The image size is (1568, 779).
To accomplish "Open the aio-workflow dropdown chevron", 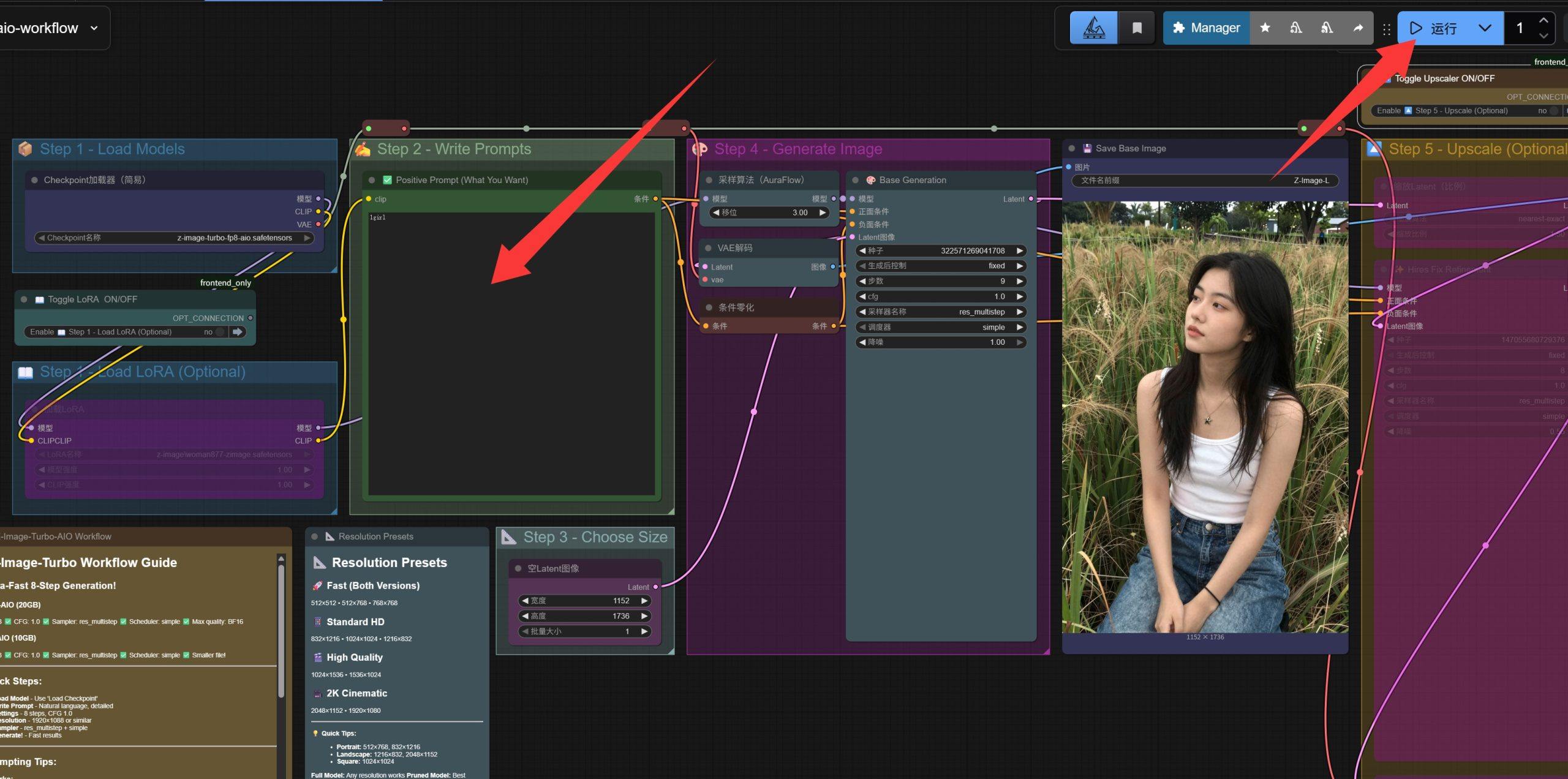I will click(94, 28).
